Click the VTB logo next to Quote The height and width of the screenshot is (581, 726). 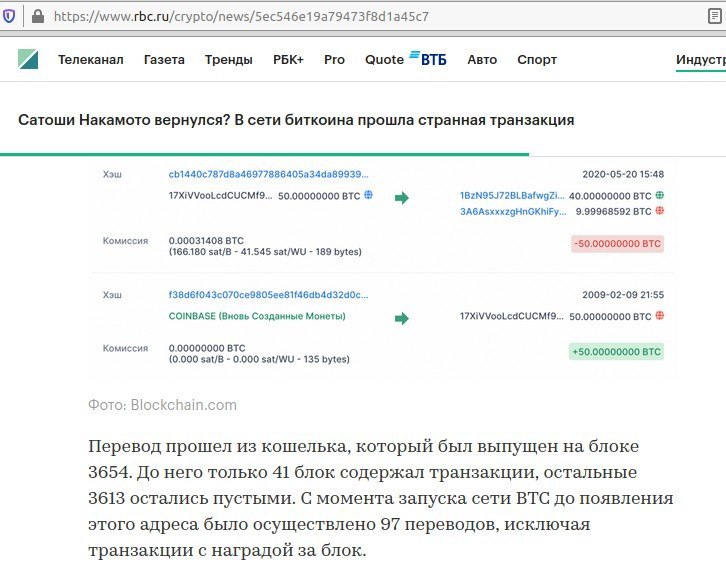click(428, 58)
